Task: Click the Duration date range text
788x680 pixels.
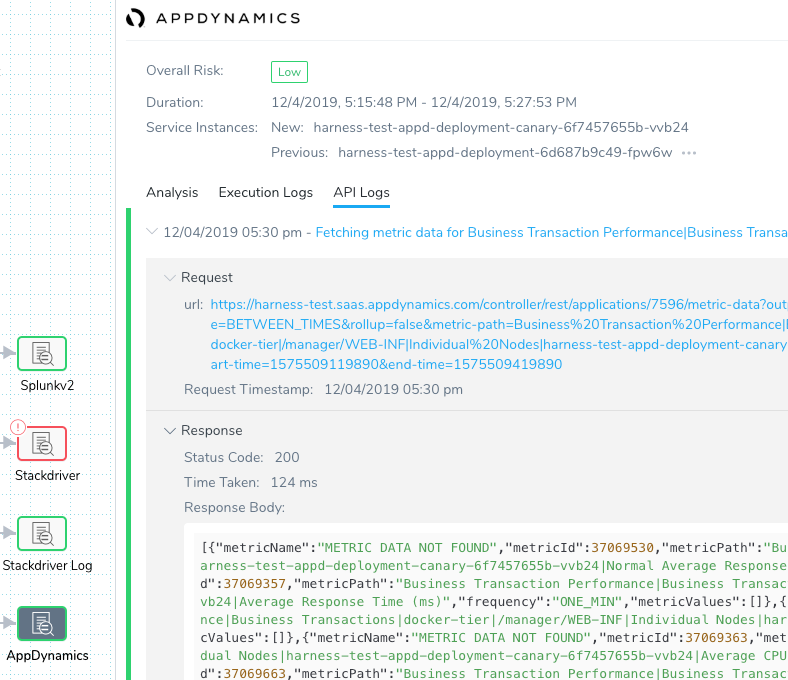Action: pos(424,103)
